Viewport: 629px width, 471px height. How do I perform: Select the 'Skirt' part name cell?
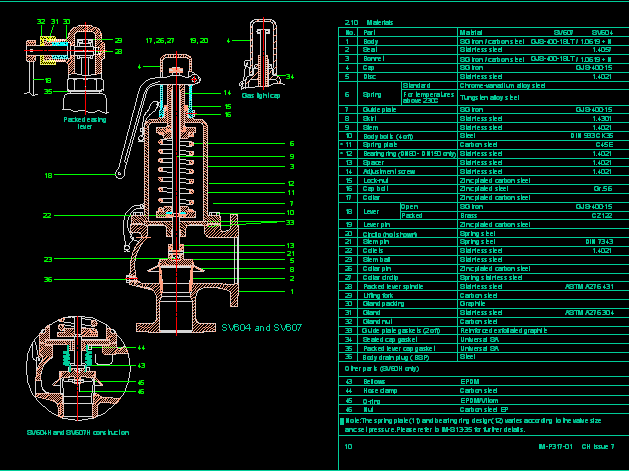(x=370, y=118)
